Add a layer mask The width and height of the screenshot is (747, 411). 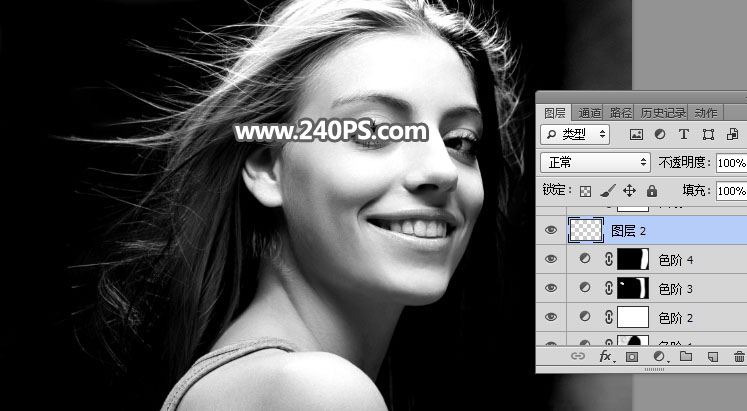pyautogui.click(x=632, y=357)
